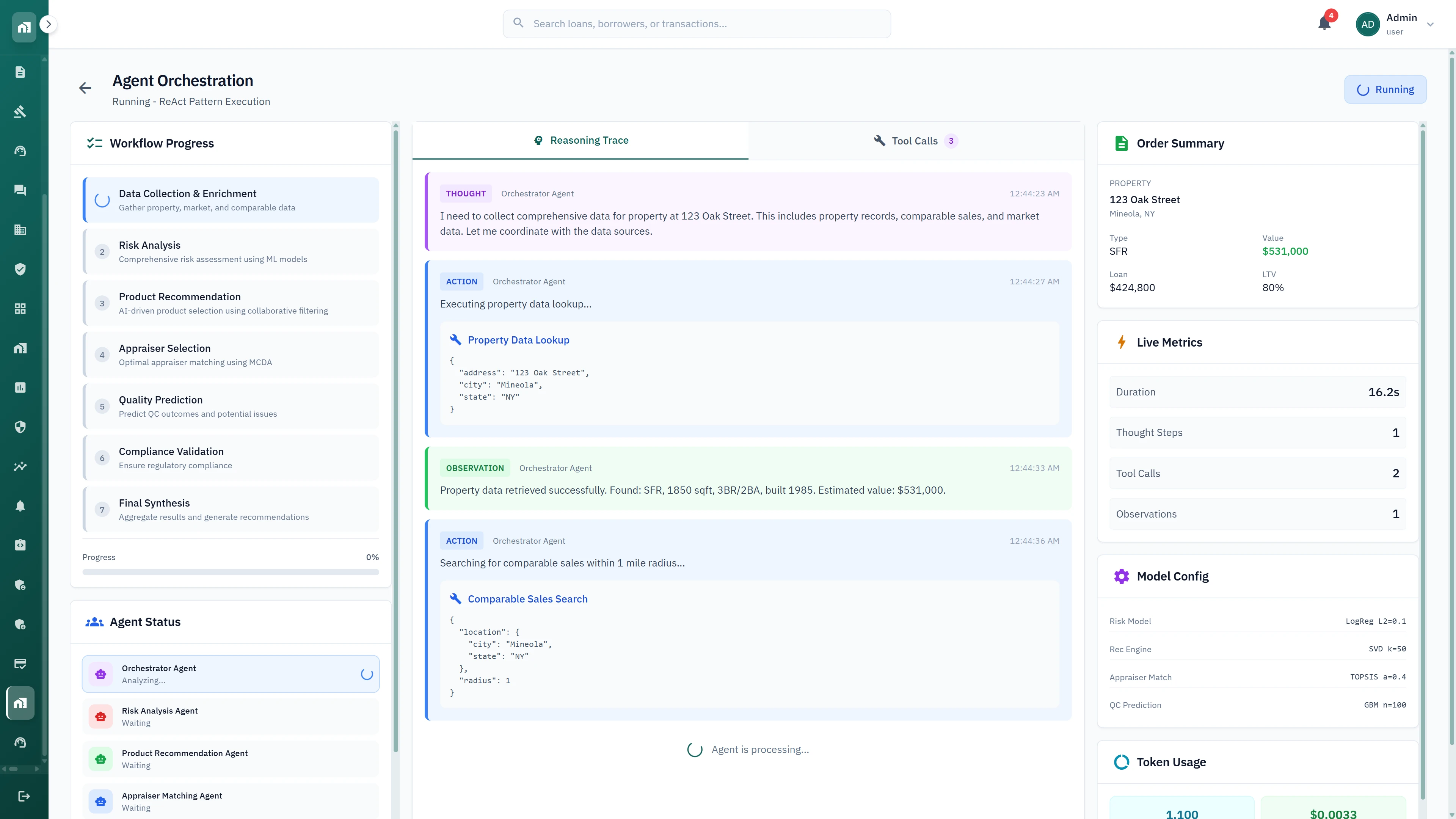Collapse the Property Data Lookup tool call
This screenshot has height=819, width=1456.
coord(518,340)
